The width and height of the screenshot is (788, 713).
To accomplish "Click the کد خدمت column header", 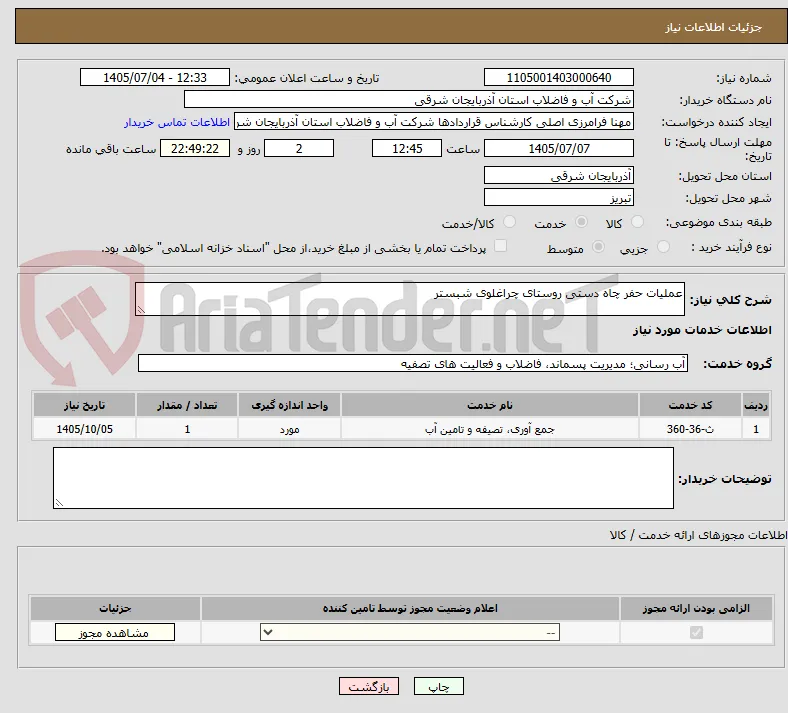I will (x=691, y=405).
